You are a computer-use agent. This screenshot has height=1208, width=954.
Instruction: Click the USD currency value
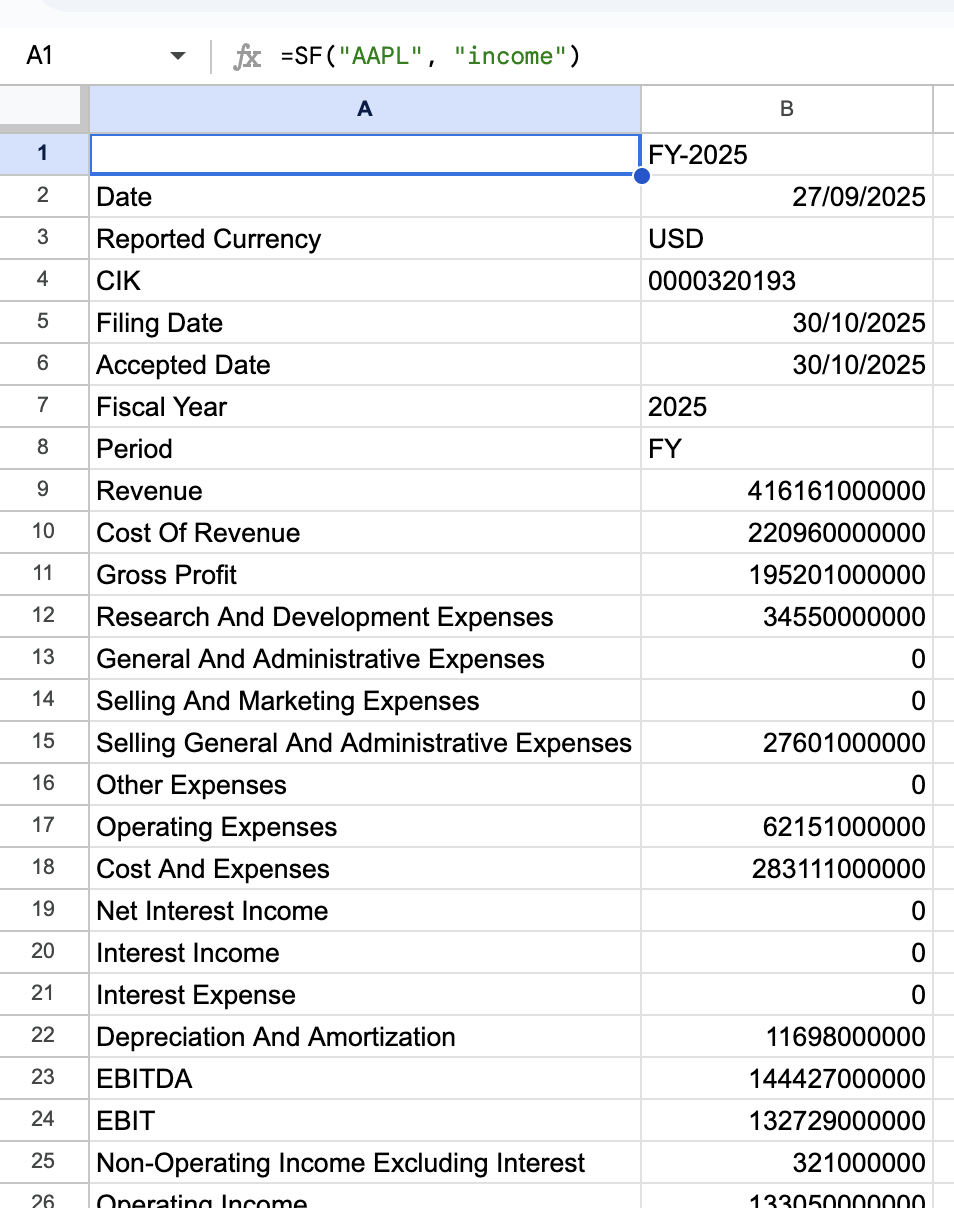click(786, 238)
